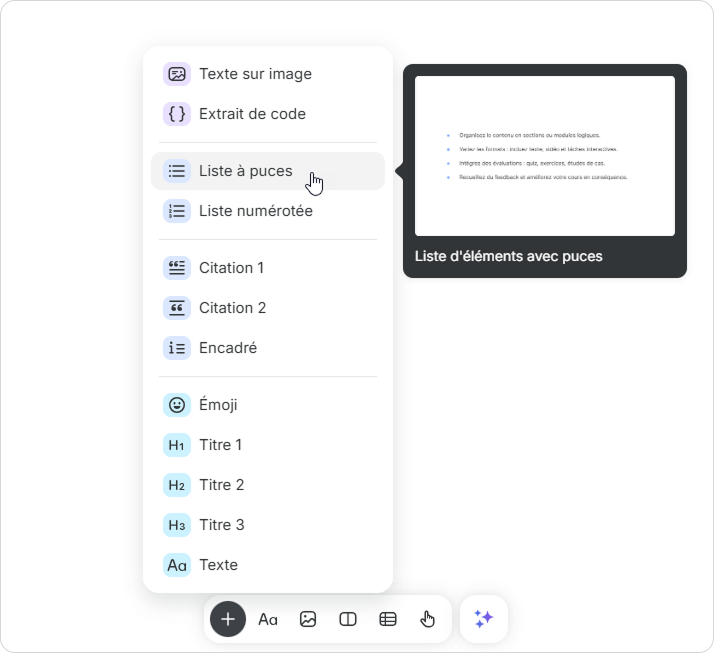Image resolution: width=714 pixels, height=653 pixels.
Task: Select Titre 2 heading option
Action: coord(221,485)
